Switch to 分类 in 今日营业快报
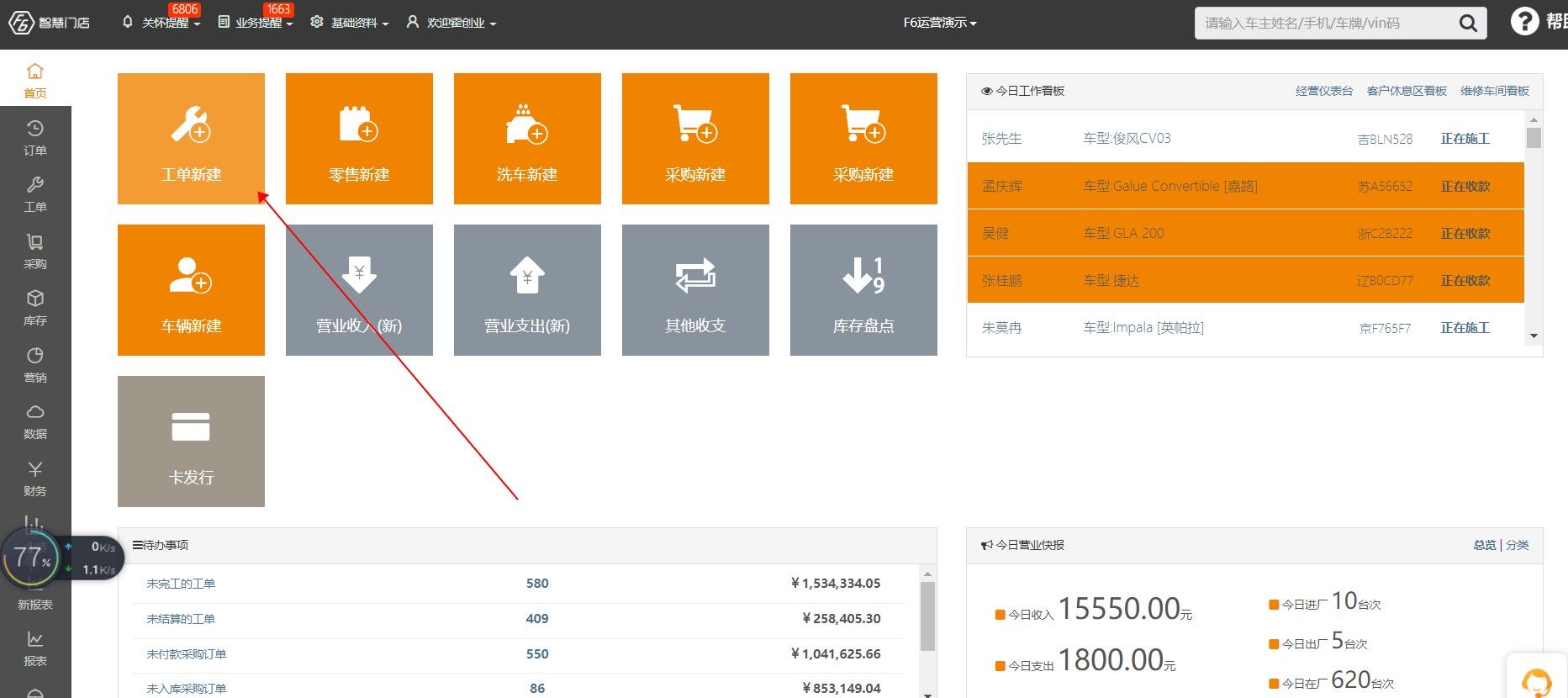 [x=1518, y=545]
